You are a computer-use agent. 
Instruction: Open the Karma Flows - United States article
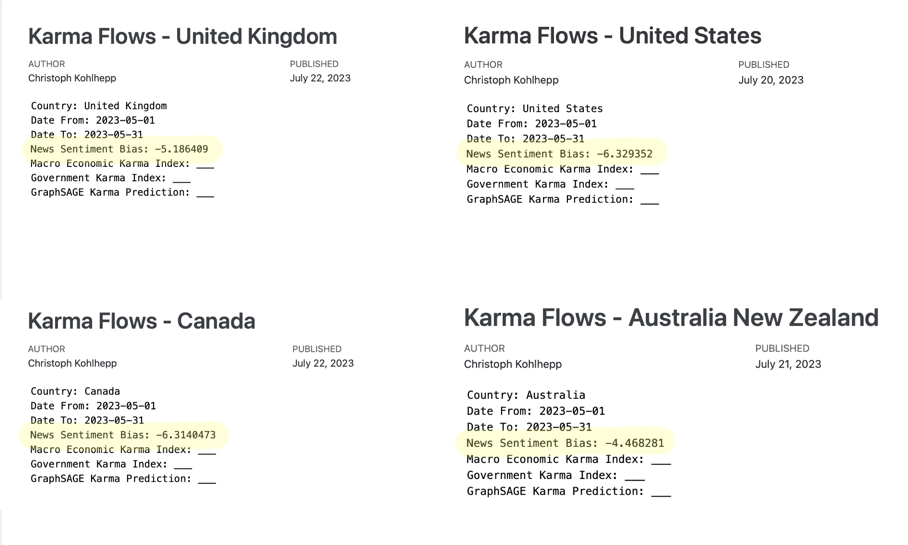pyautogui.click(x=612, y=36)
